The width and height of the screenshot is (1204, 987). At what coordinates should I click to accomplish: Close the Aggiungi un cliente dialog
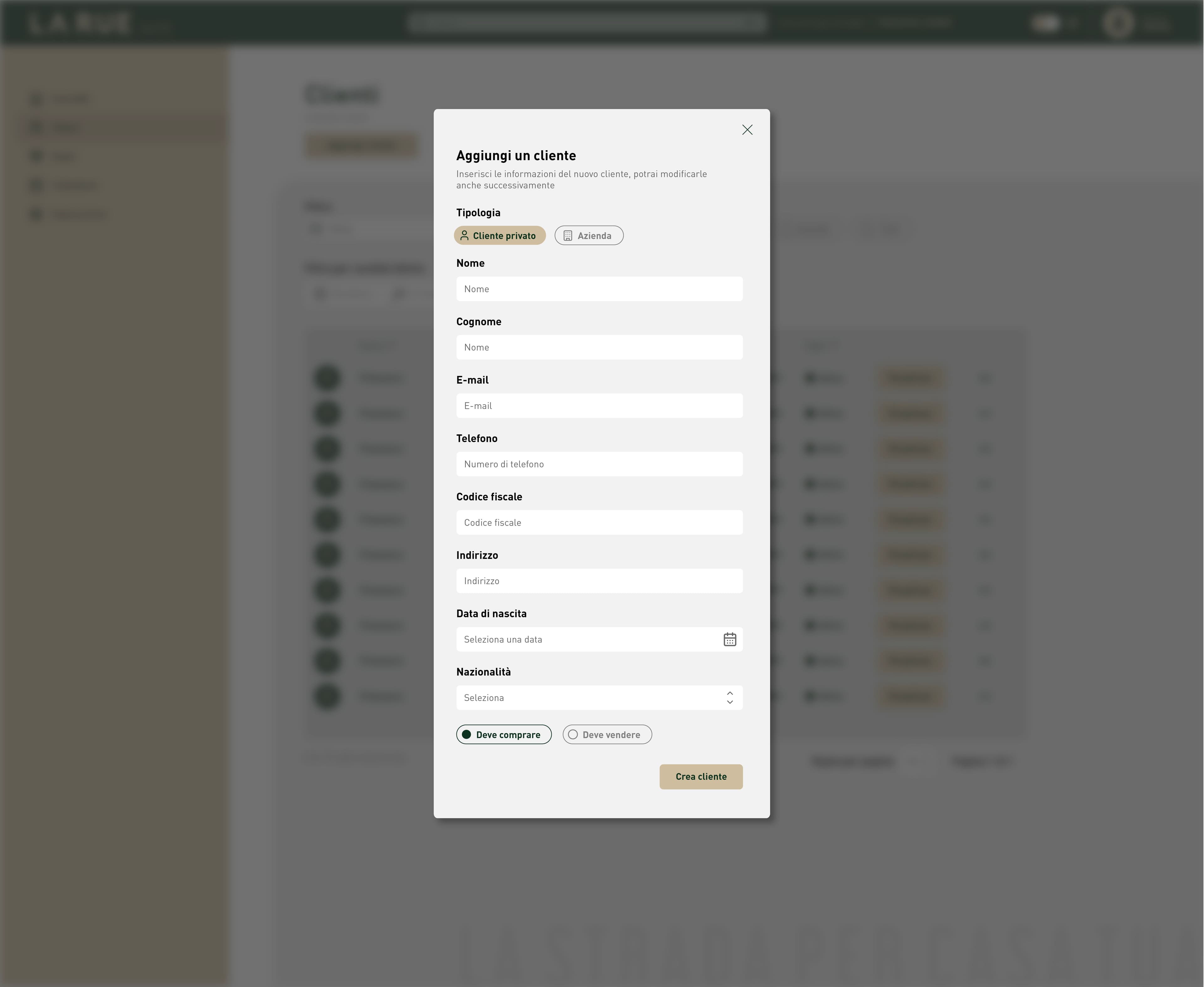[747, 130]
